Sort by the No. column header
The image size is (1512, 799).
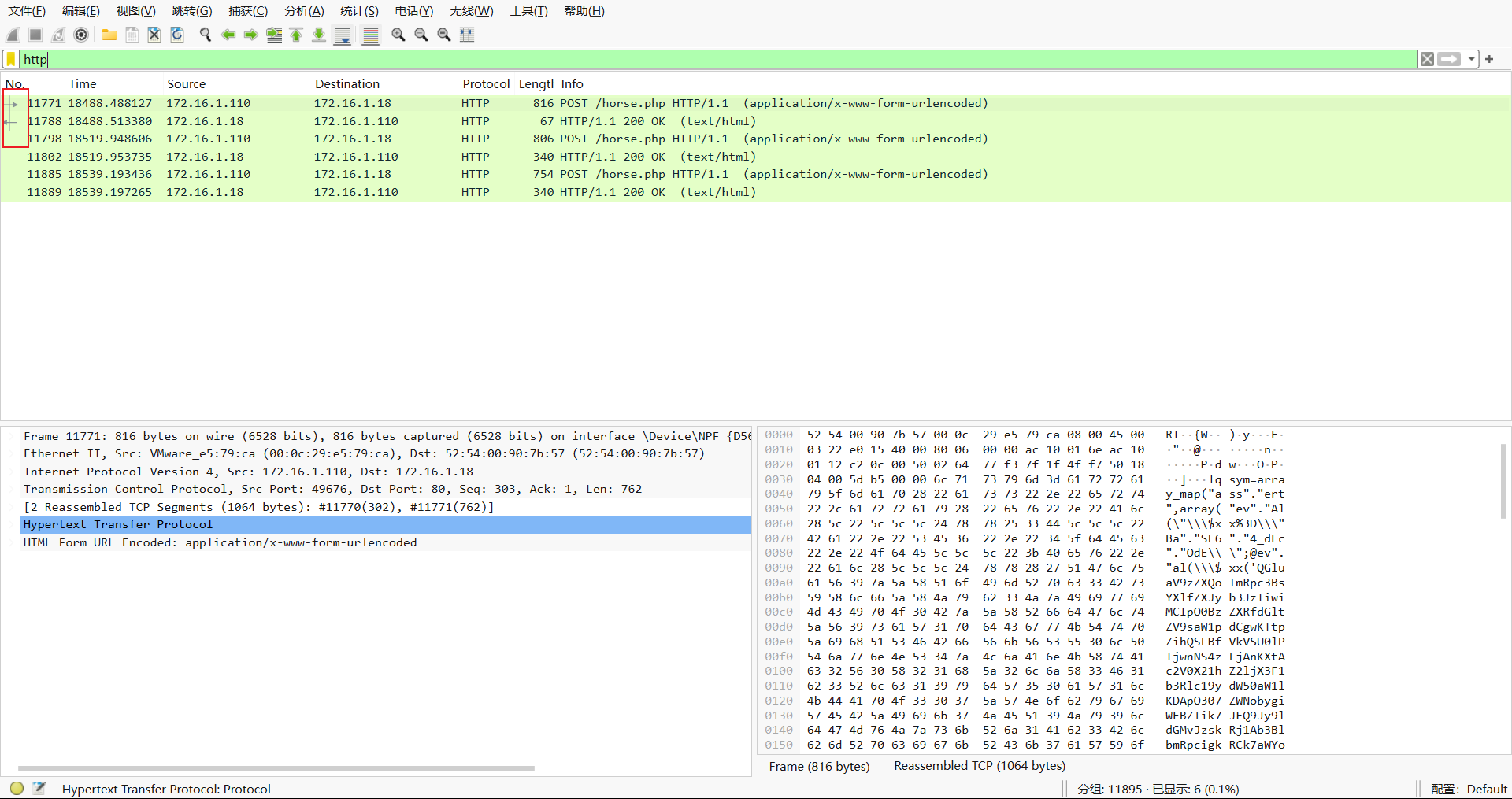click(16, 84)
